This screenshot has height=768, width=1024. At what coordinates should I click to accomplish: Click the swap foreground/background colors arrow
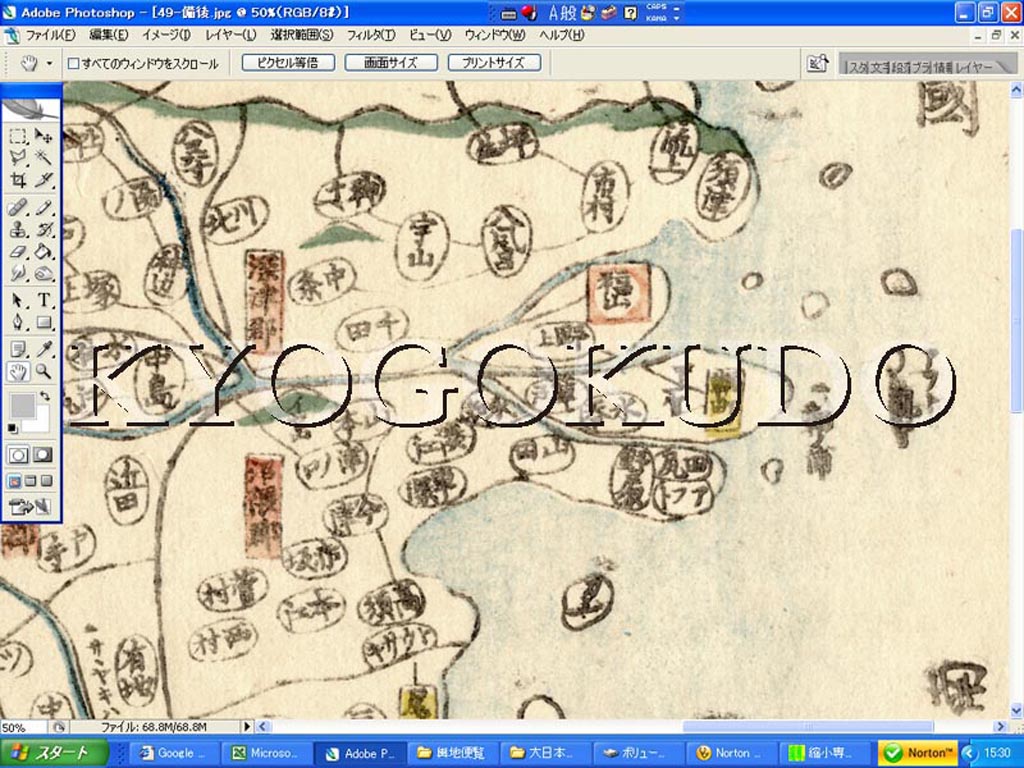click(44, 396)
